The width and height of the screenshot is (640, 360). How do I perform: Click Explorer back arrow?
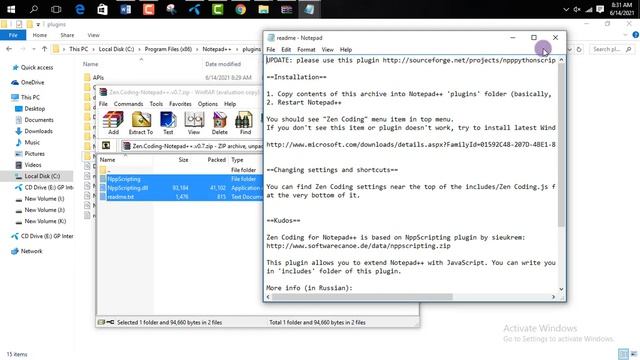tap(9, 49)
